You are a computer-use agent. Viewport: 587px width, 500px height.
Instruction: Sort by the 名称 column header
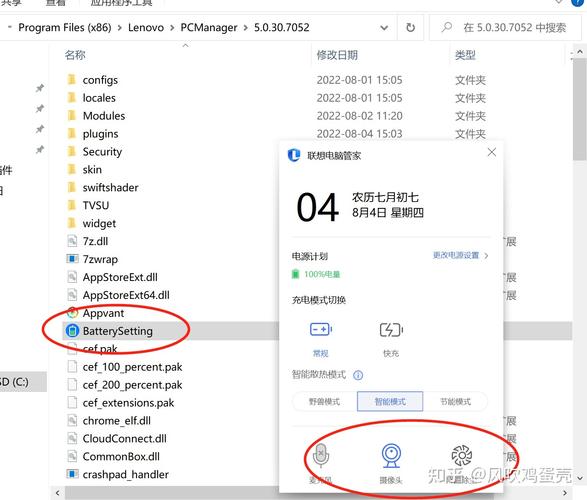[x=75, y=55]
